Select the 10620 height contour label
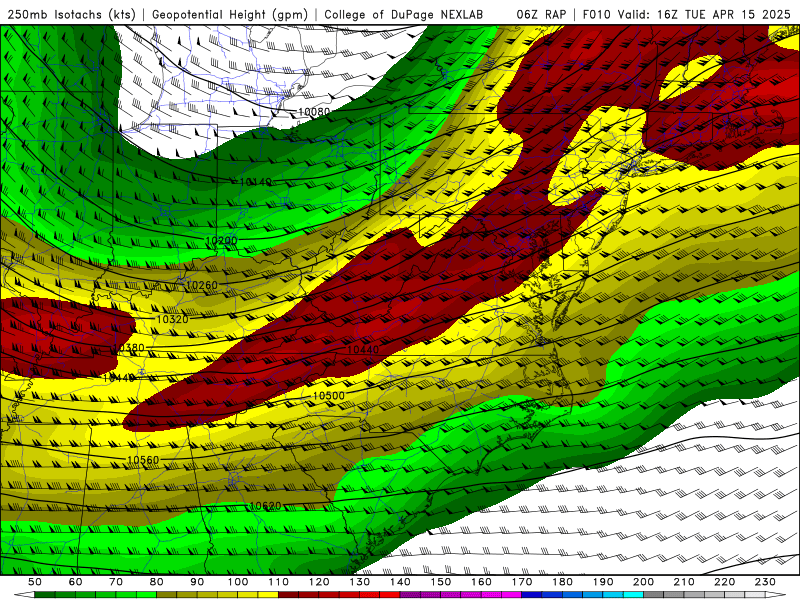 click(x=265, y=506)
